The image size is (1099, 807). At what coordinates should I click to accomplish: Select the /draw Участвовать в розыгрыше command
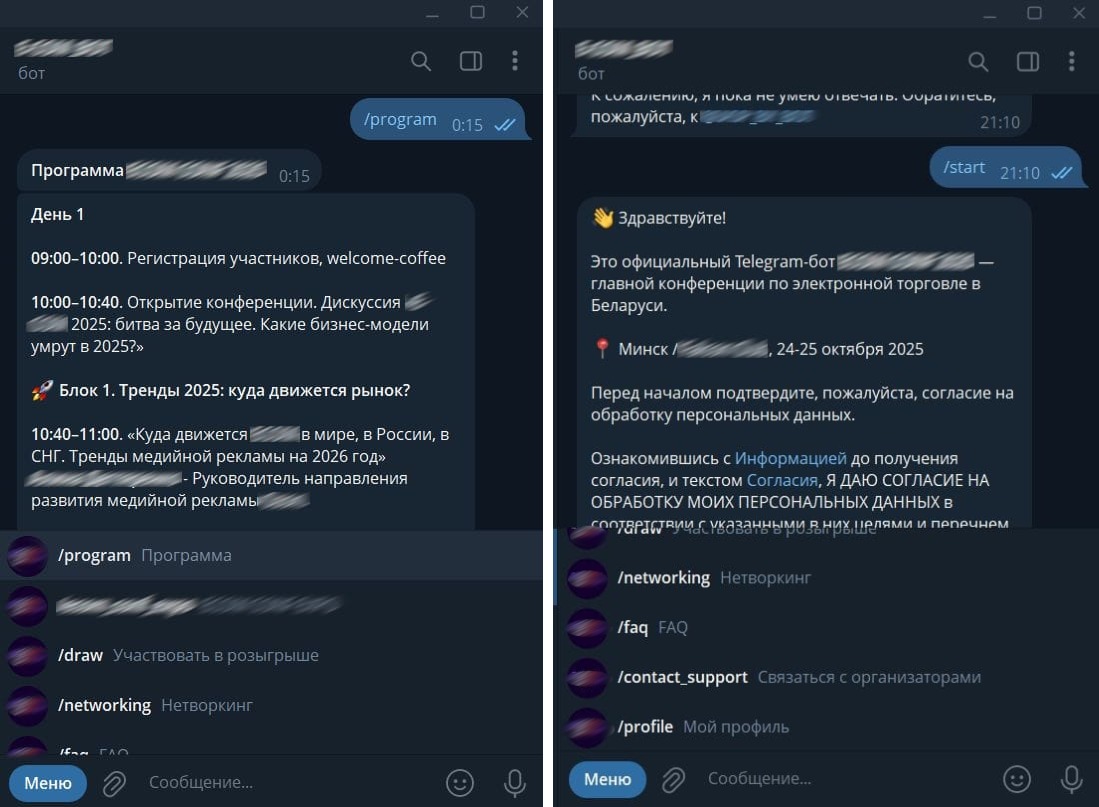click(271, 655)
